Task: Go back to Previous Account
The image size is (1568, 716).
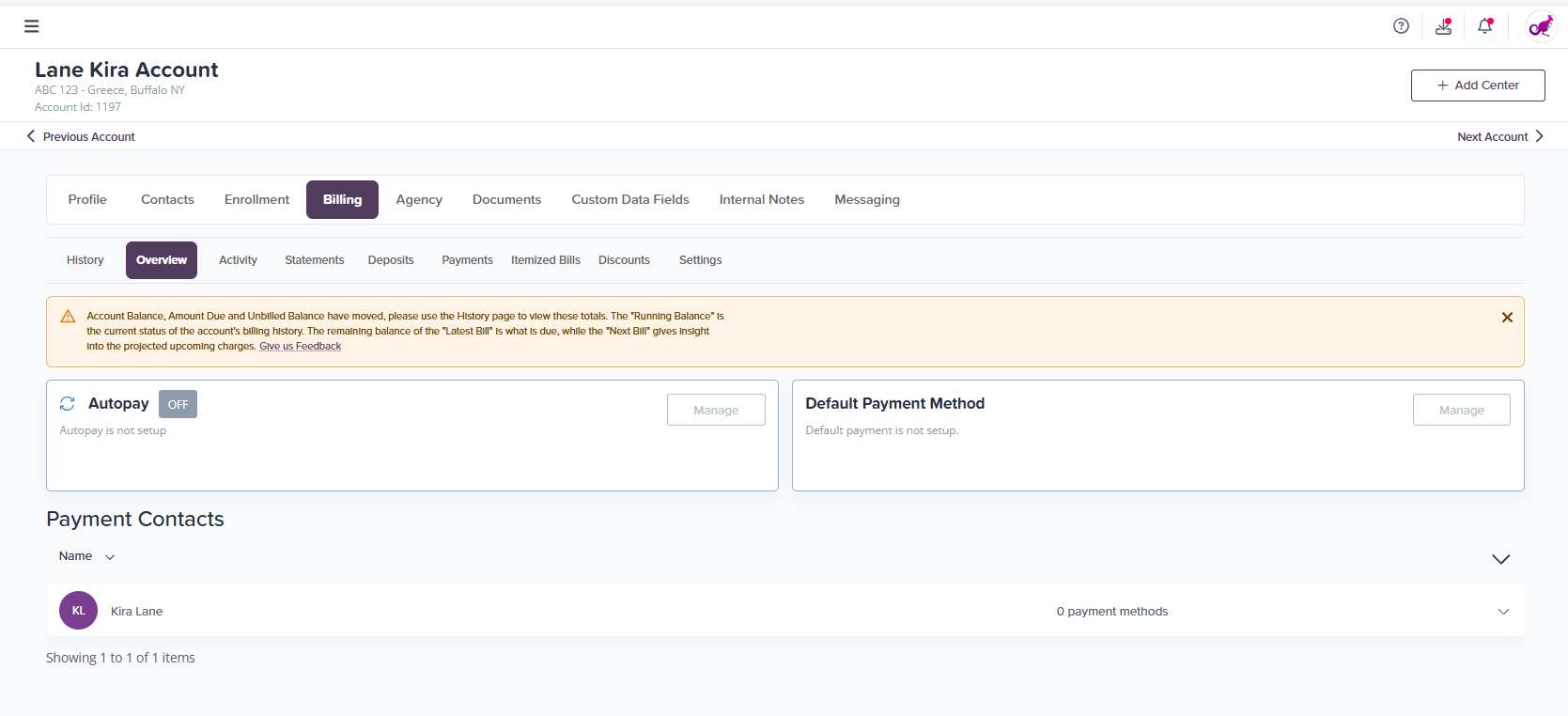Action: tap(81, 137)
